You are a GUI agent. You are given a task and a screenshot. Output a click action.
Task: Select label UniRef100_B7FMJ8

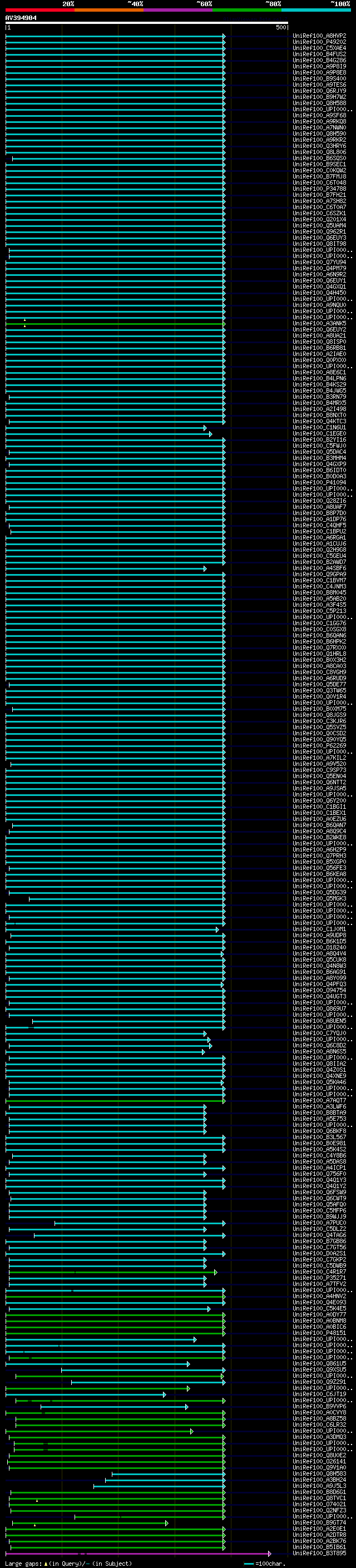319,176
